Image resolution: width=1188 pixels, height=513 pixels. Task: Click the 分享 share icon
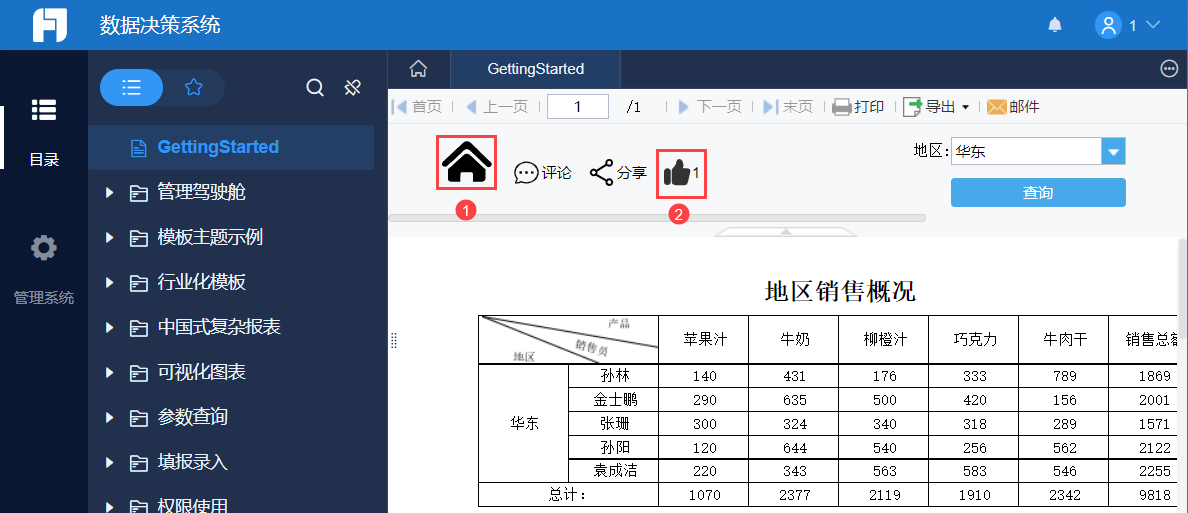tap(602, 173)
